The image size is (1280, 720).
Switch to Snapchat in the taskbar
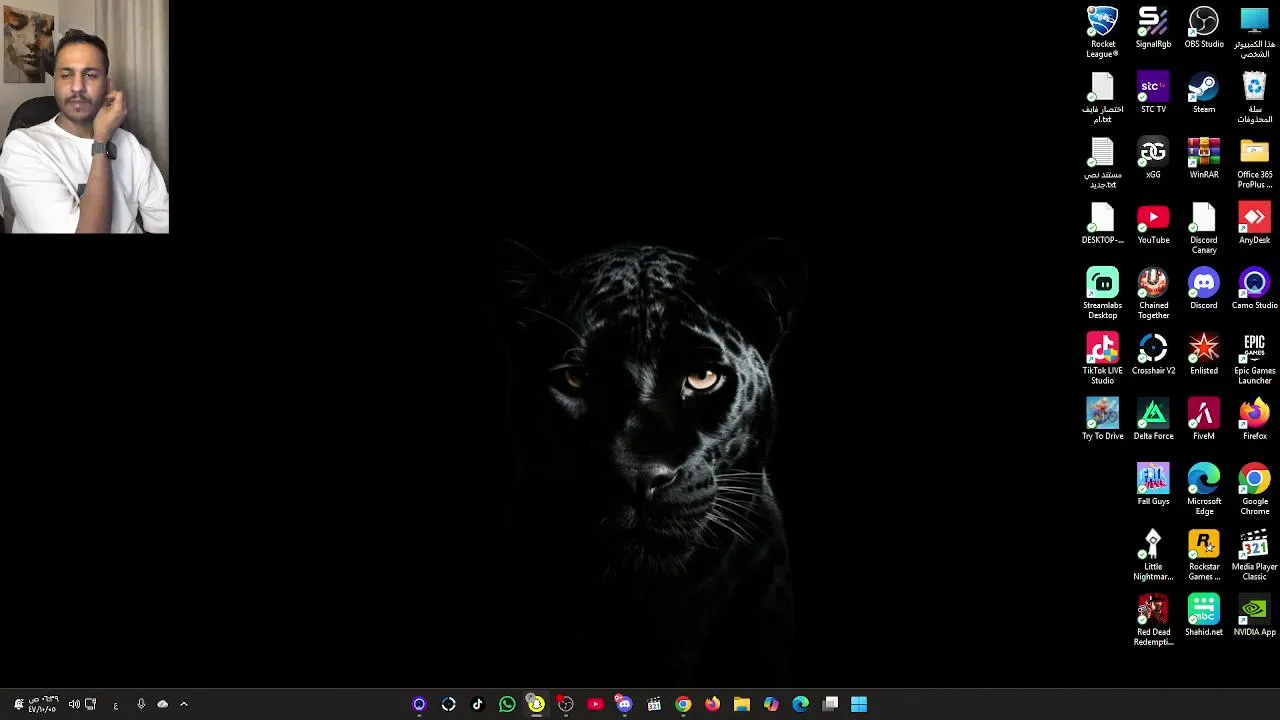point(536,704)
